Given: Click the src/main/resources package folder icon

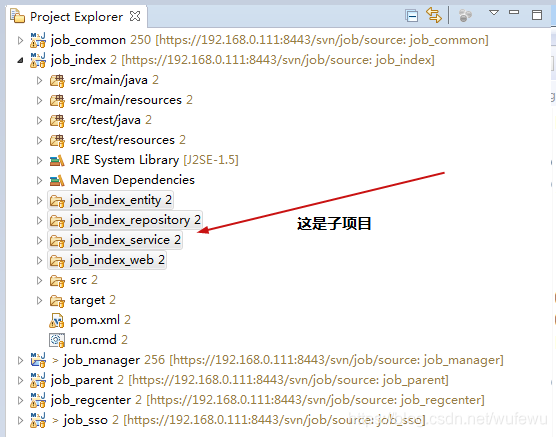Looking at the screenshot, I should click(x=57, y=101).
